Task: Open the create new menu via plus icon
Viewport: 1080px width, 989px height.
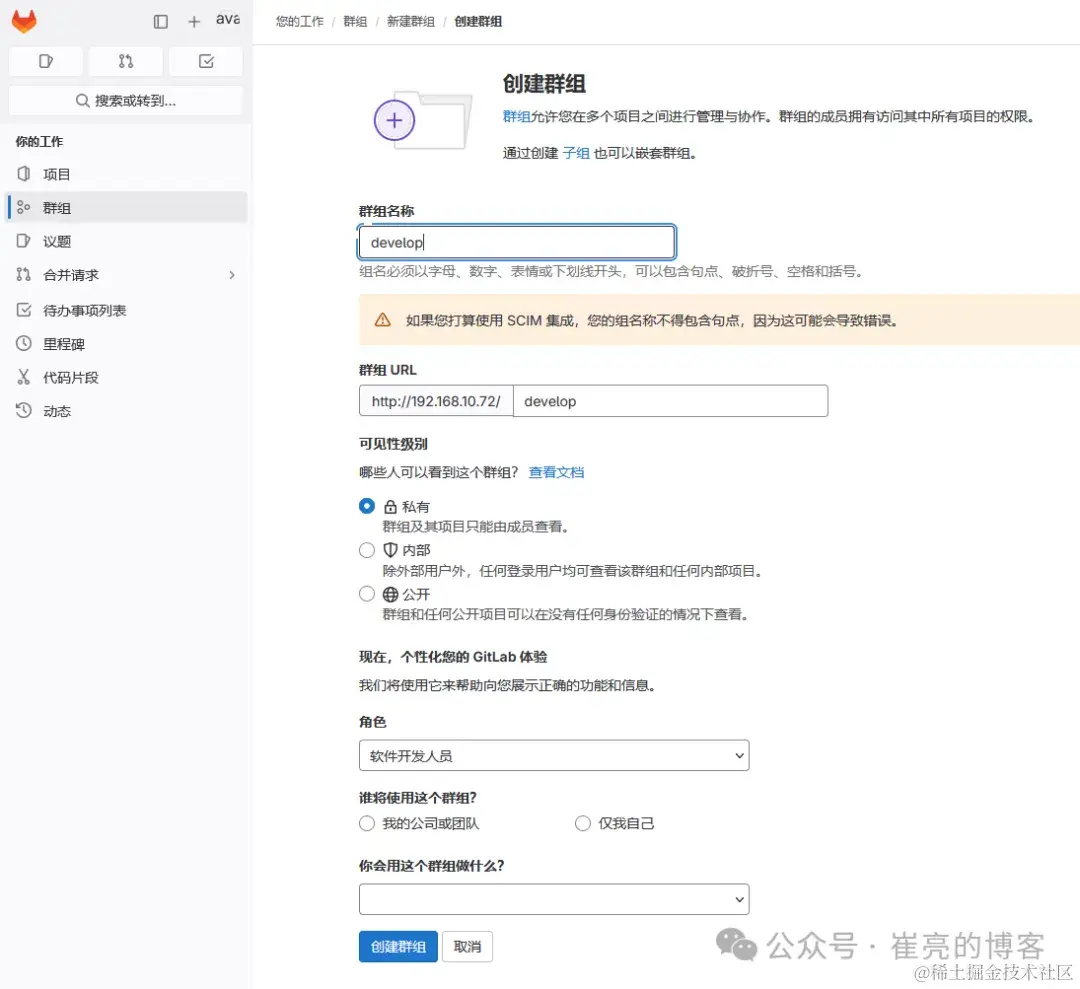Action: tap(193, 21)
